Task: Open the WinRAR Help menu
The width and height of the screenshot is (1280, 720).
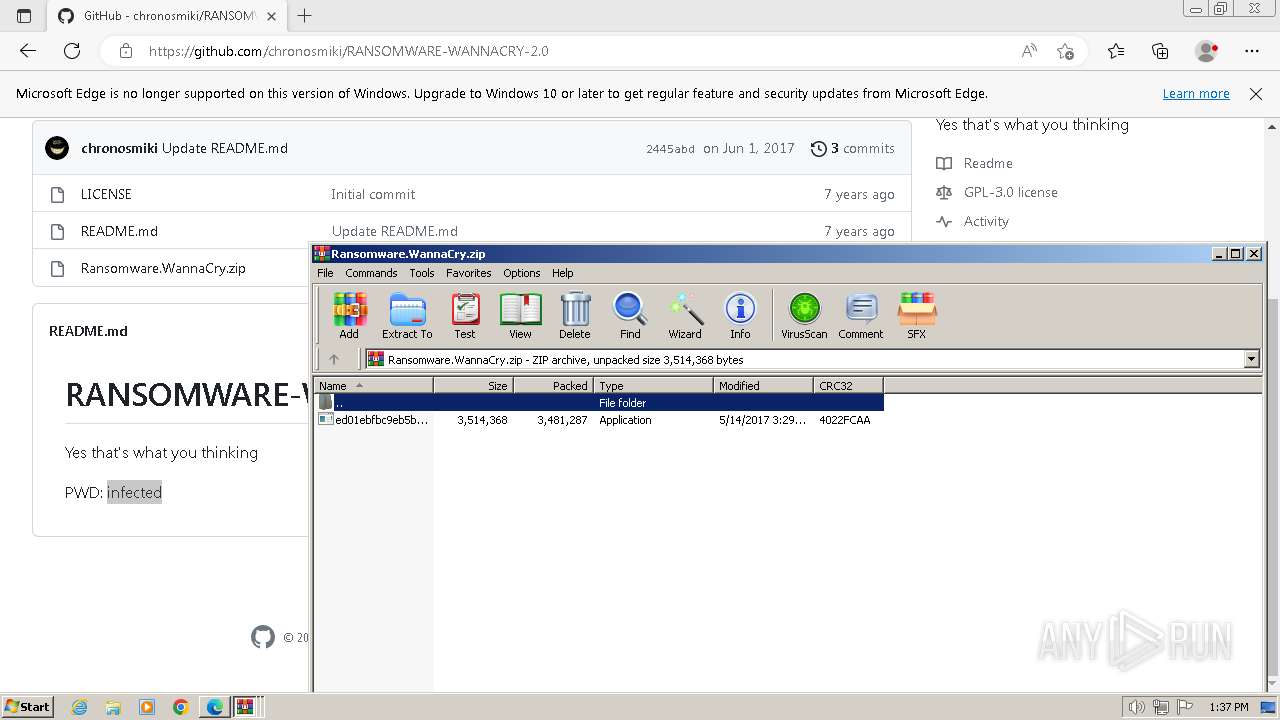Action: (x=563, y=273)
